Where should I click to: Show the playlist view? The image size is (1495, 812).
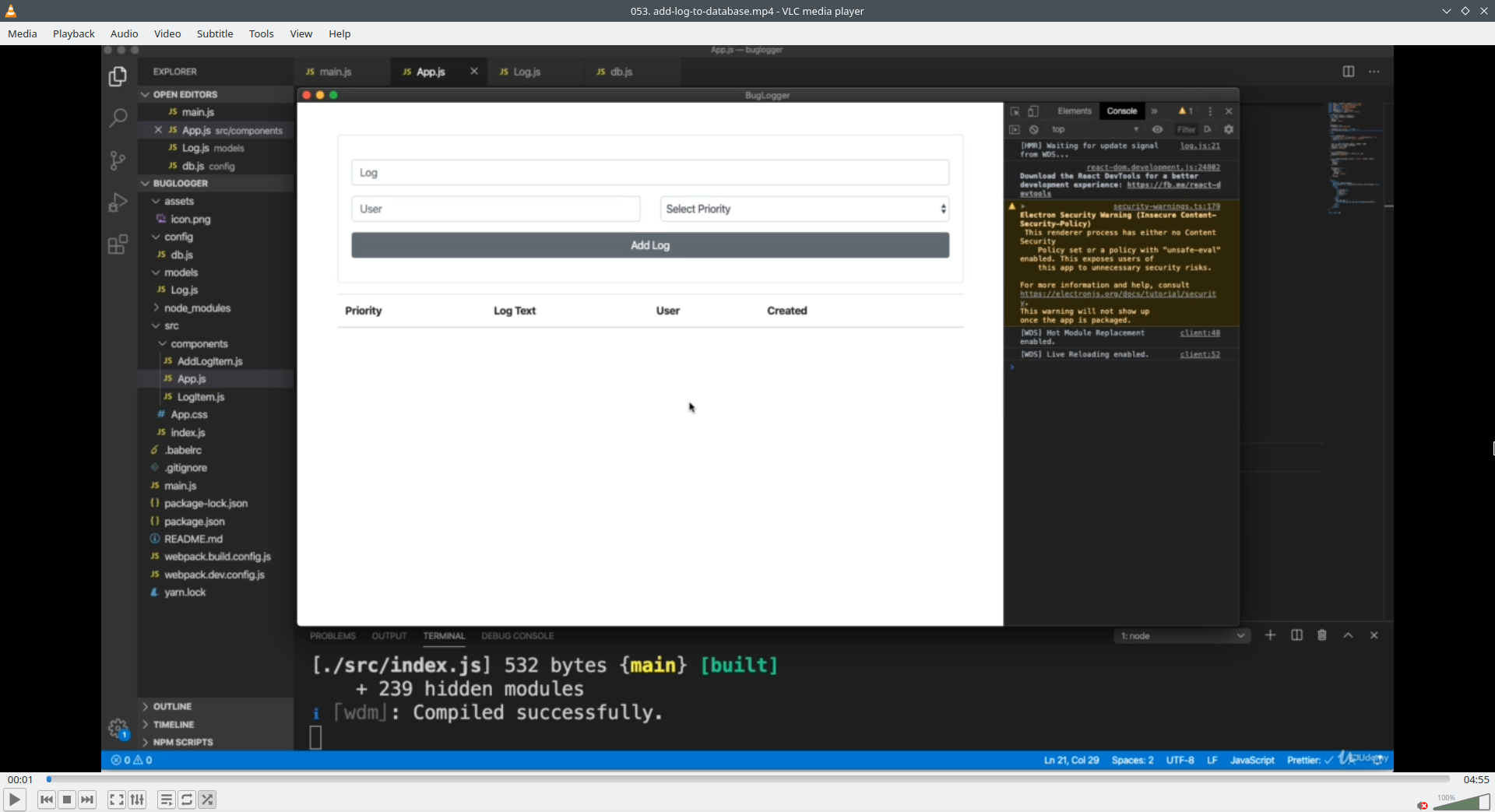(167, 800)
